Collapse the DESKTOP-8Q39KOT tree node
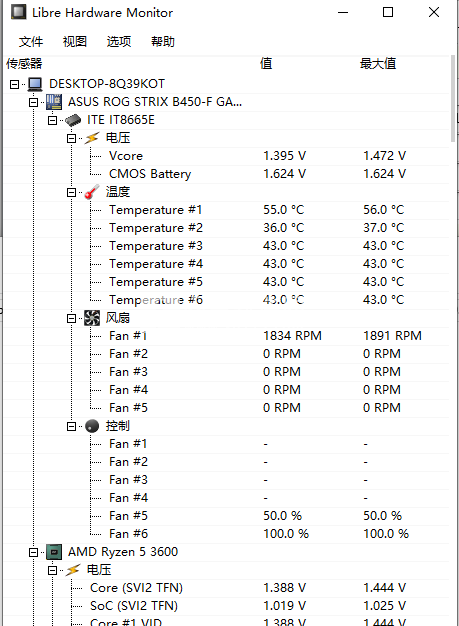459x626 pixels. coord(14,84)
